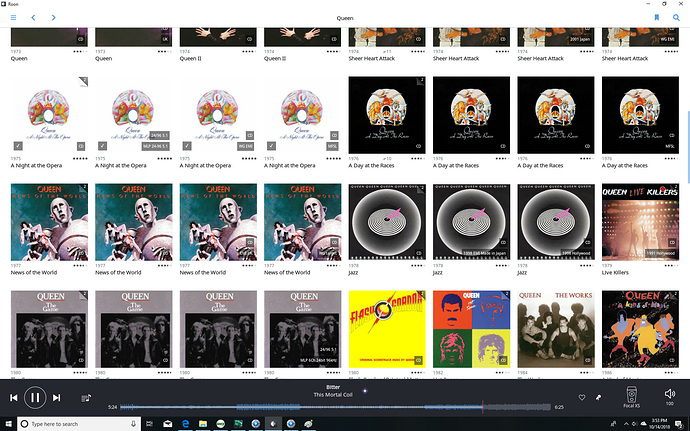Click This Mortal Coil artist name

click(x=333, y=395)
